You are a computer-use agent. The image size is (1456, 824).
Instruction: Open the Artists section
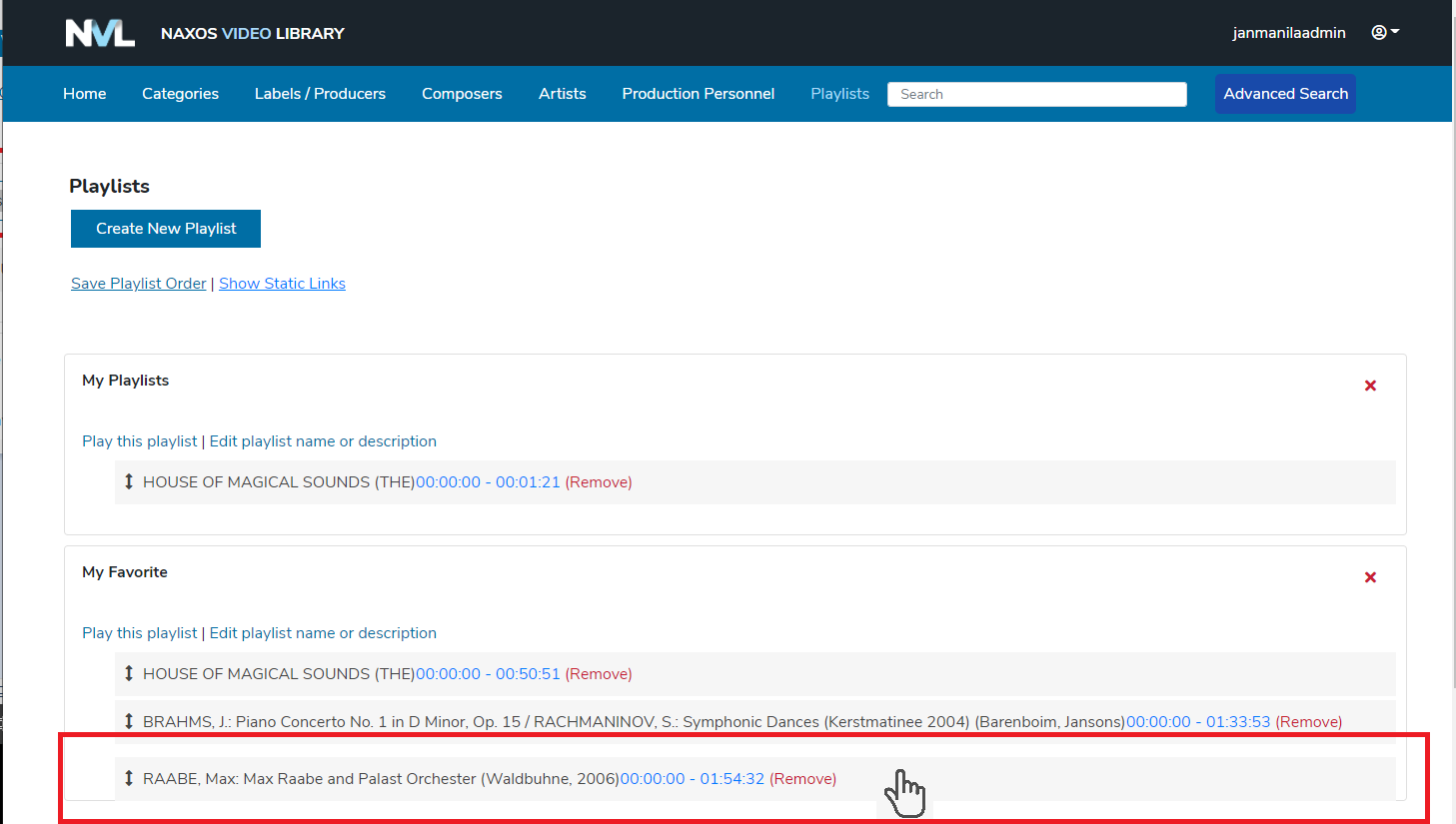coord(563,94)
